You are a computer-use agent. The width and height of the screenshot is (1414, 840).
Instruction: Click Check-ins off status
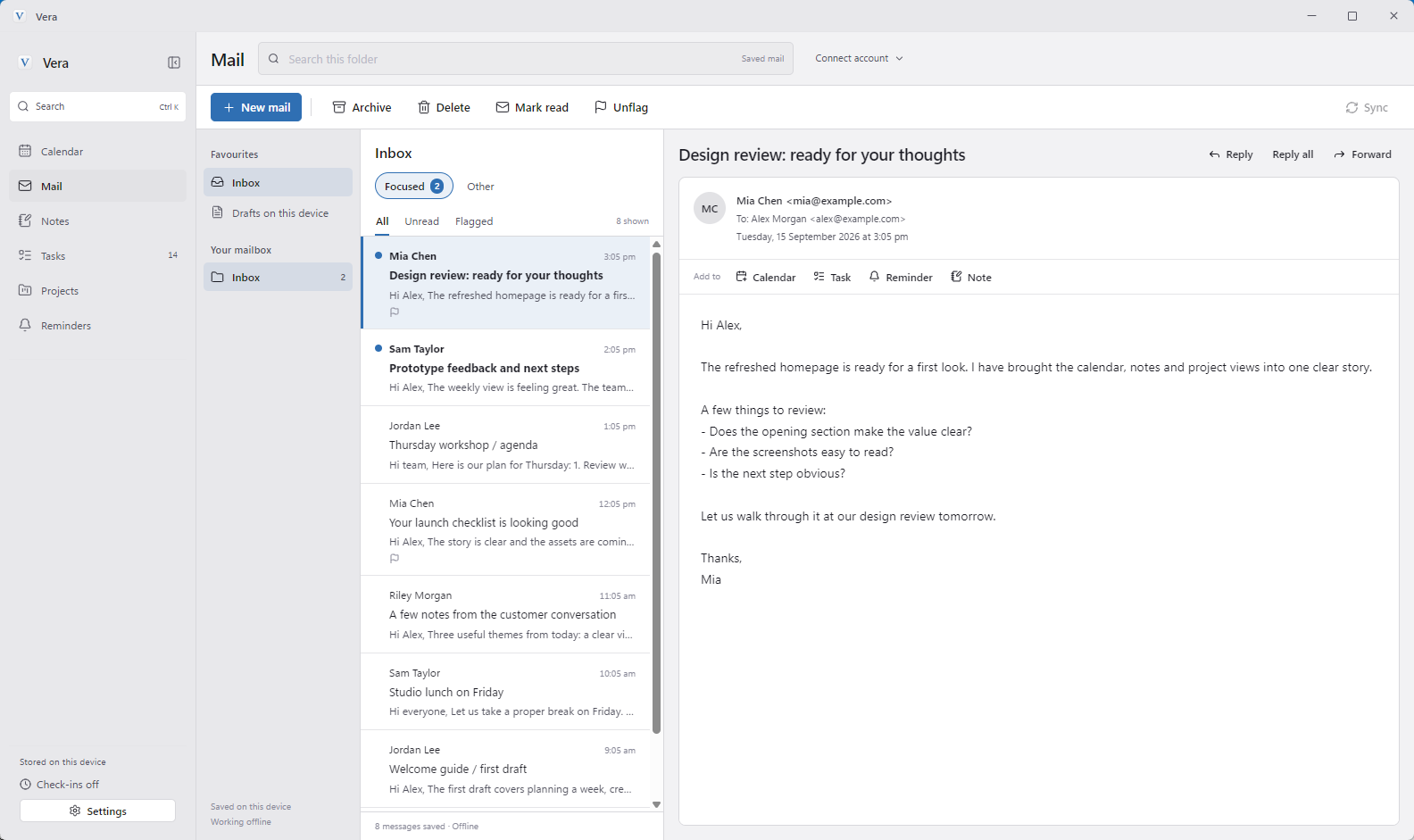(60, 785)
